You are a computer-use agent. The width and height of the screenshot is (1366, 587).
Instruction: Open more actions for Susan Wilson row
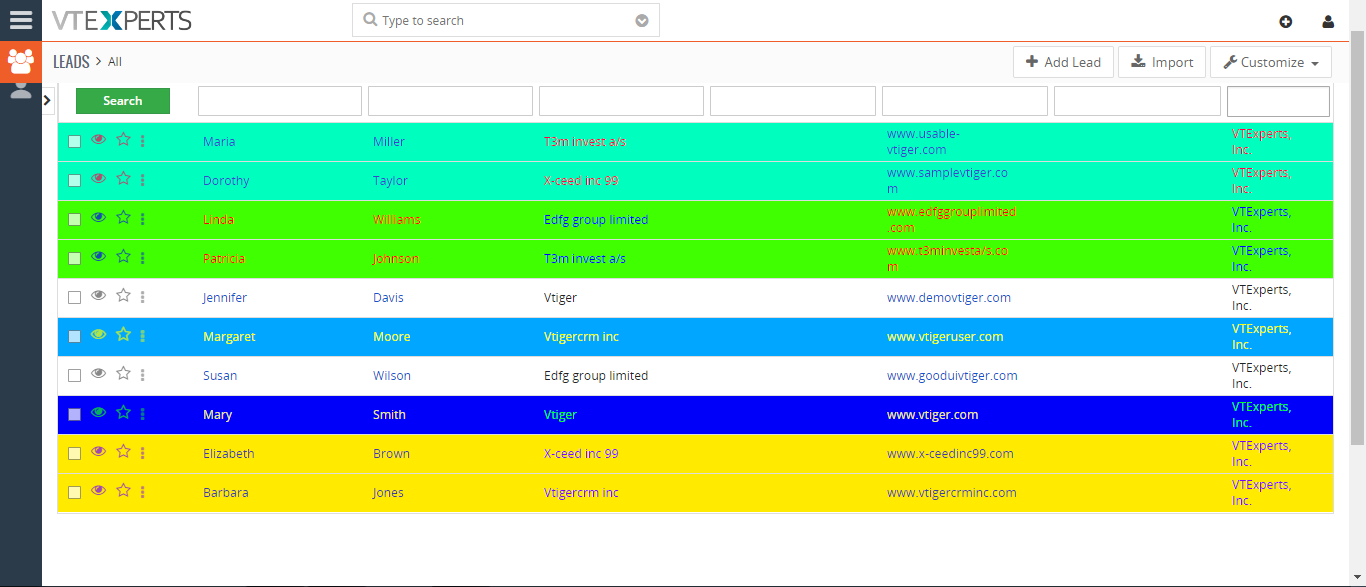(143, 375)
